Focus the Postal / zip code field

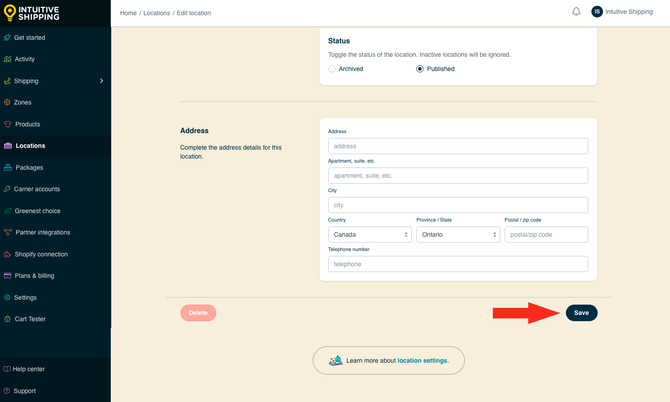[546, 235]
